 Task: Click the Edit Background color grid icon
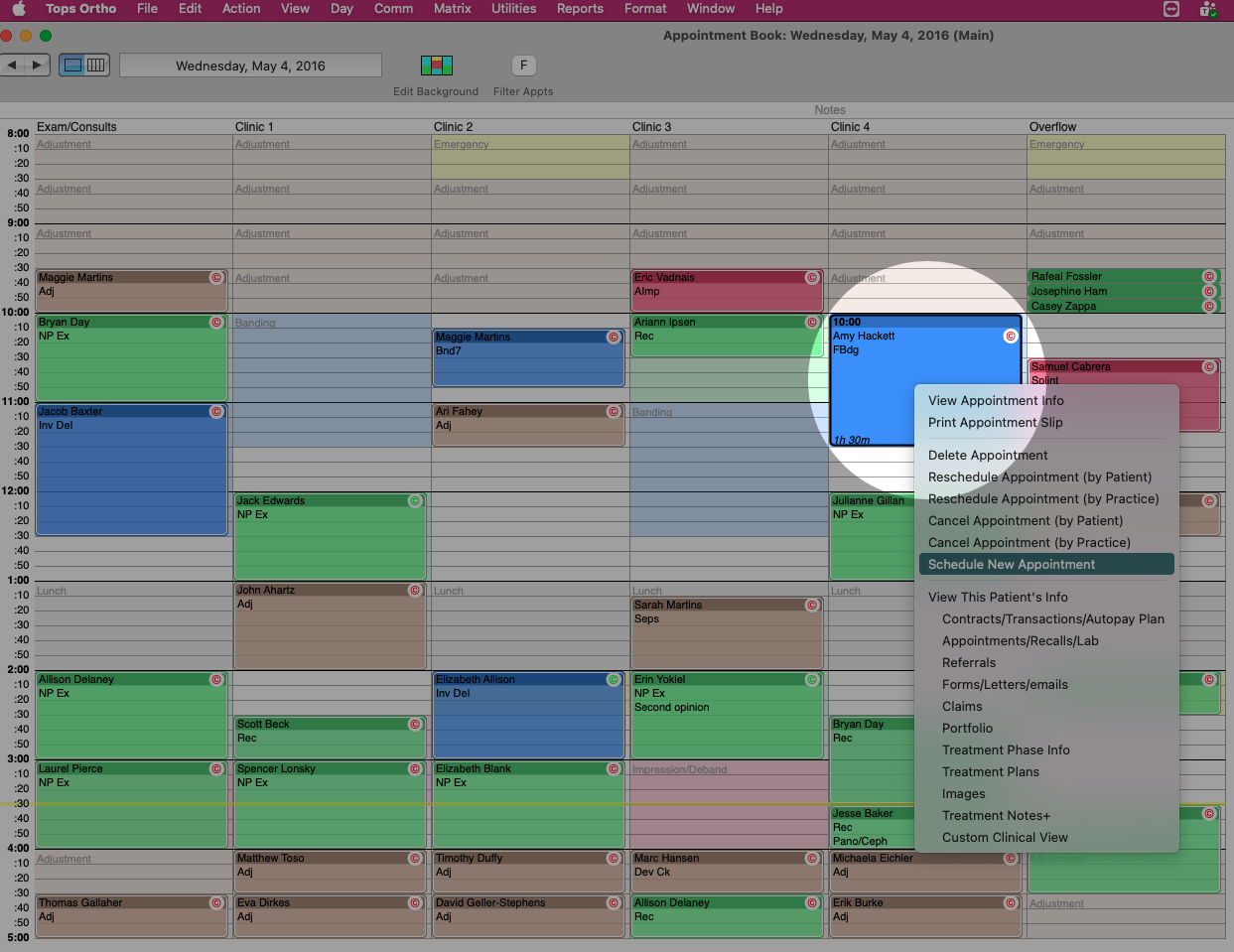(437, 66)
